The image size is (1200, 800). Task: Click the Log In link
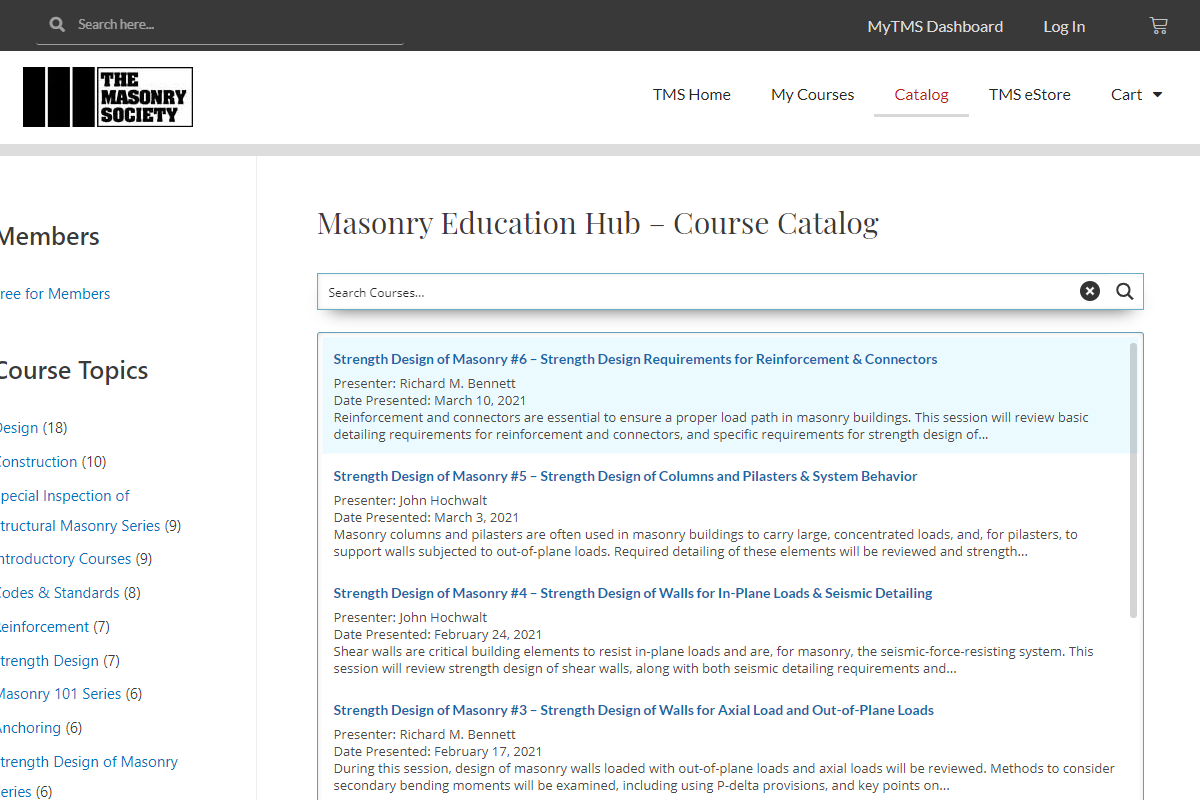tap(1064, 27)
